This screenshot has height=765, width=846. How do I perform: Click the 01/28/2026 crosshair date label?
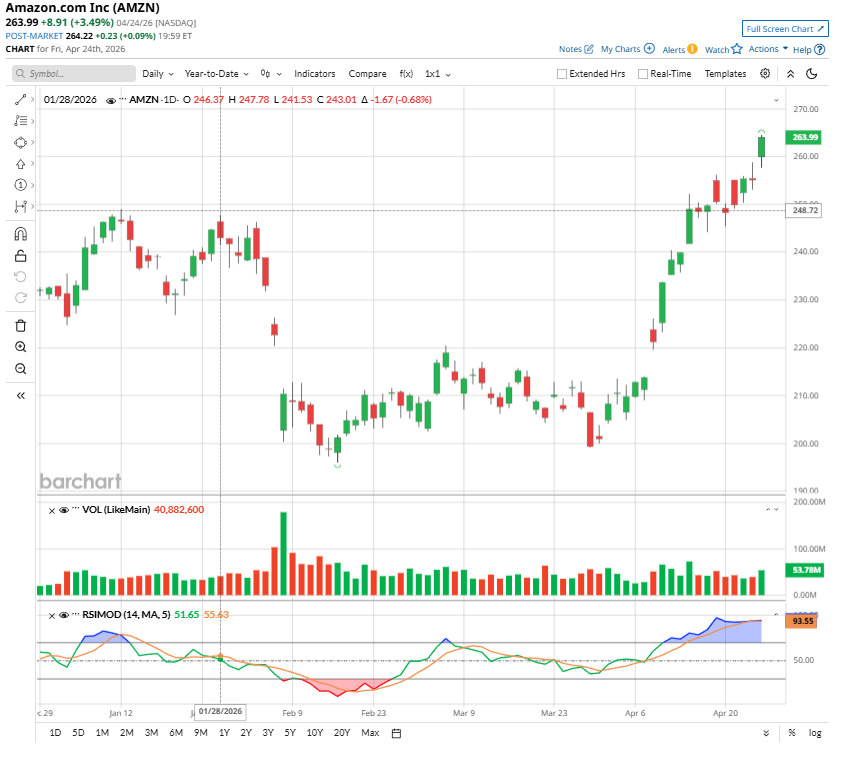click(x=220, y=712)
